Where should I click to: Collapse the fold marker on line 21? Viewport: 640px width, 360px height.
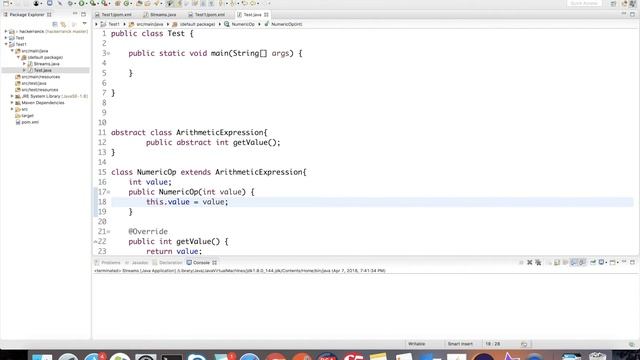[x=109, y=232]
